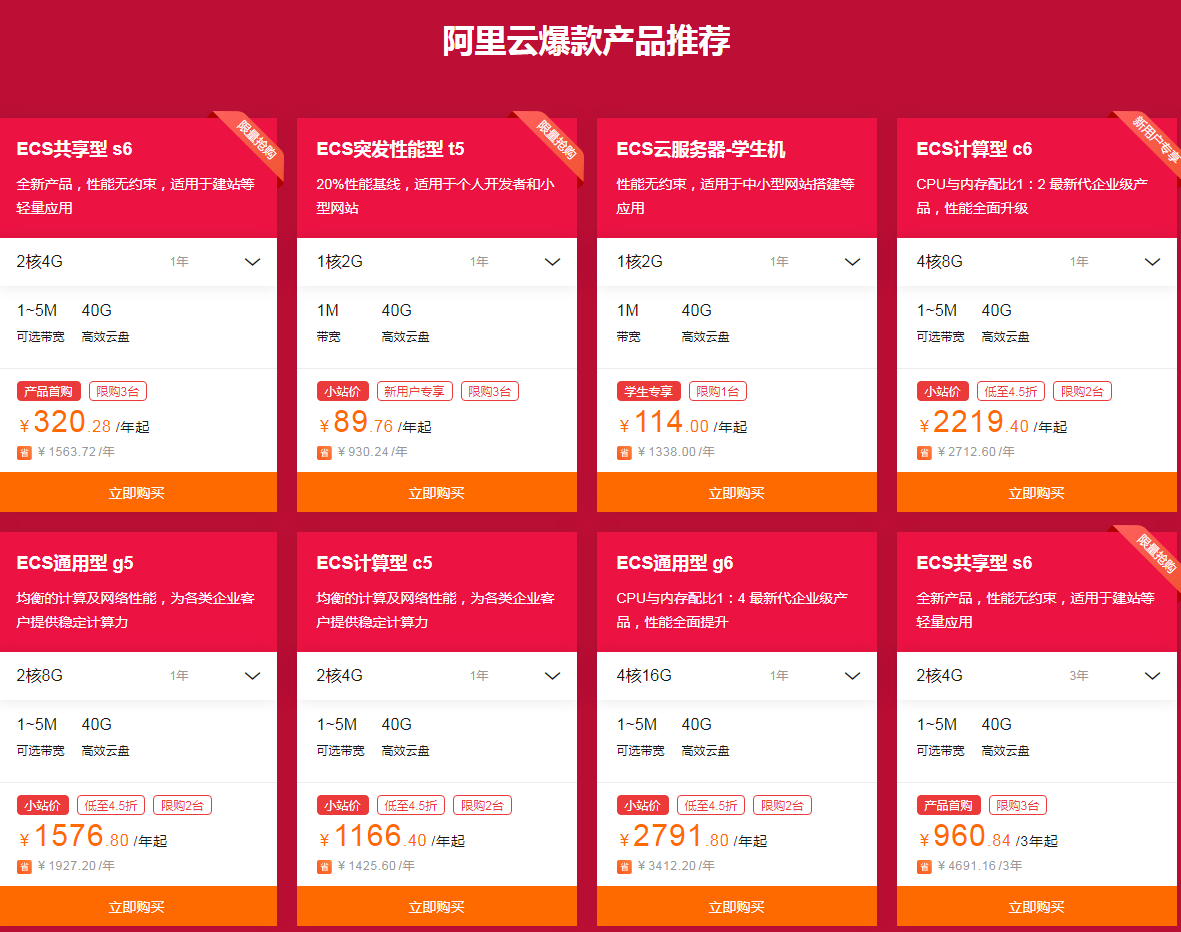Click 限量抢购 ribbon on the ¥960.84 s6 card
Viewport: 1181px width, 932px height.
[x=1155, y=554]
